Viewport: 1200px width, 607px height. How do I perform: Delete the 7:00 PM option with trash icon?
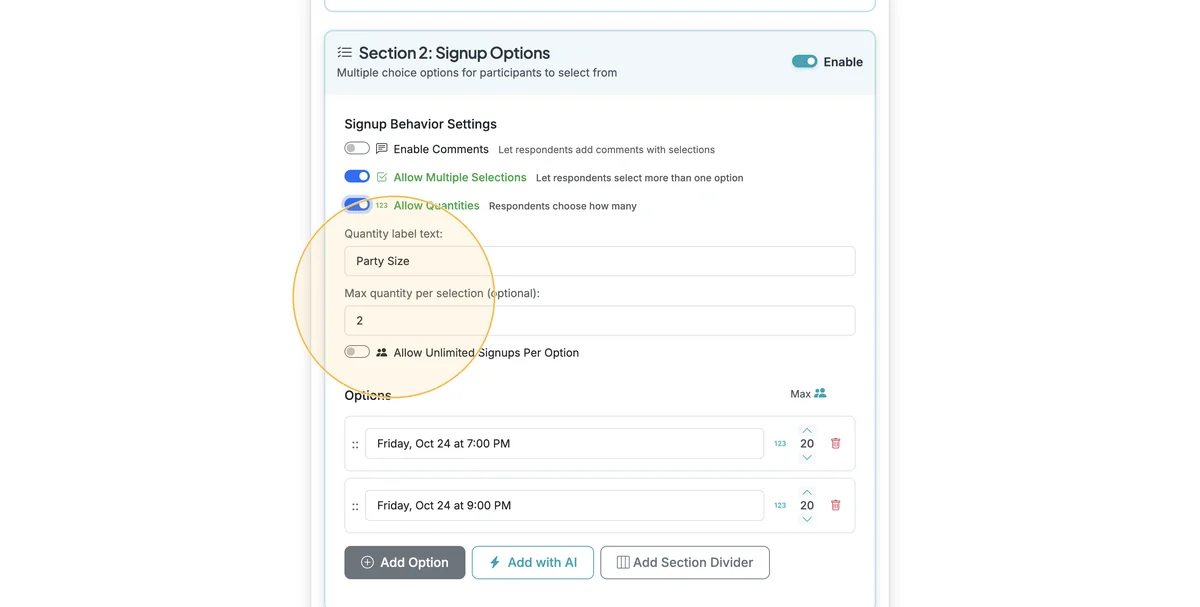pyautogui.click(x=836, y=443)
